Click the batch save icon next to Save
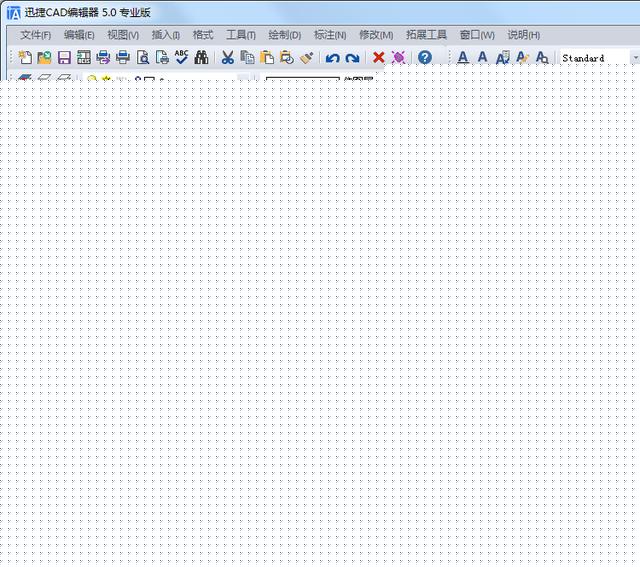640x567 pixels. click(84, 57)
